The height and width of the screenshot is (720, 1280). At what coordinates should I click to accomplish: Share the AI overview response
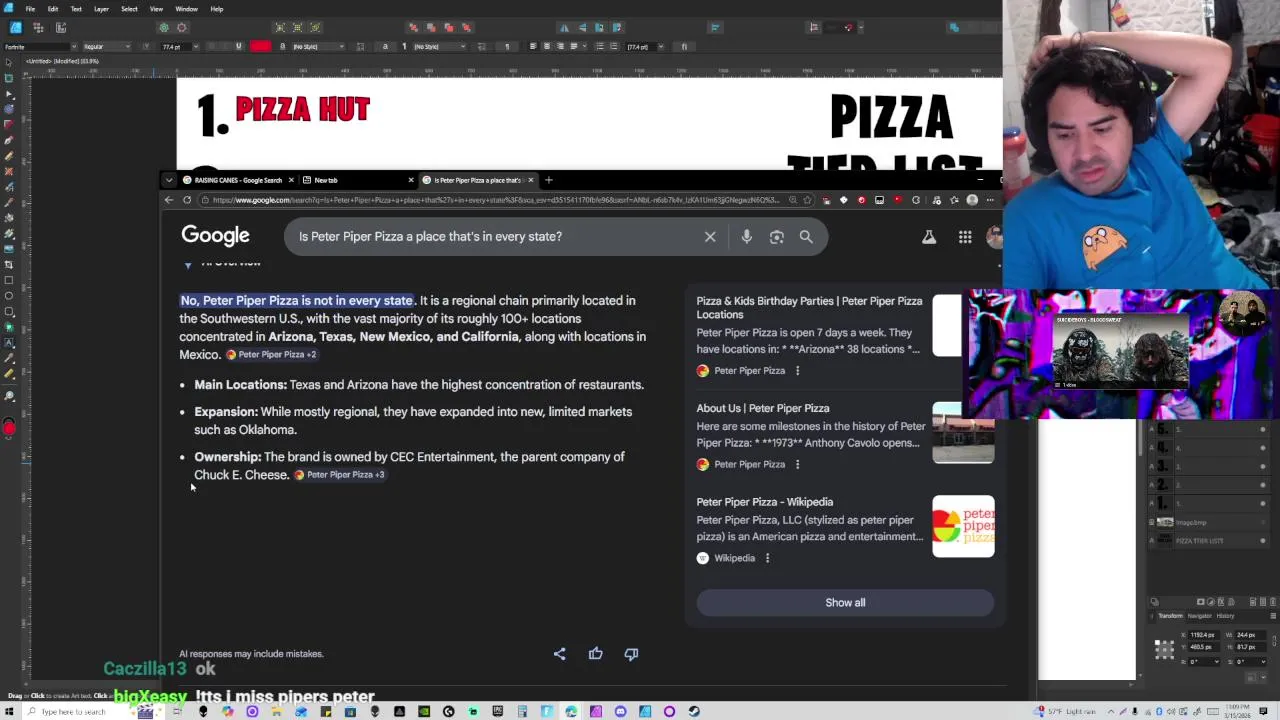[x=559, y=654]
